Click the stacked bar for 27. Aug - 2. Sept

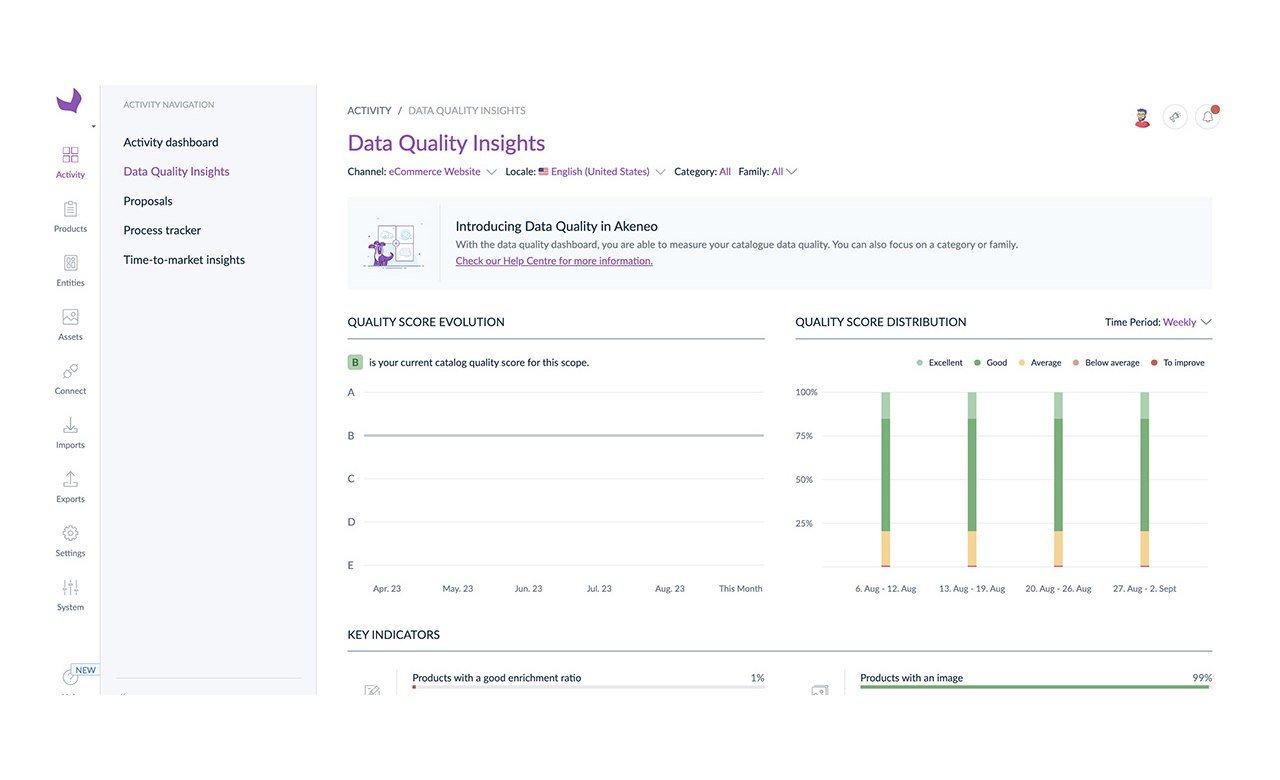[1145, 480]
